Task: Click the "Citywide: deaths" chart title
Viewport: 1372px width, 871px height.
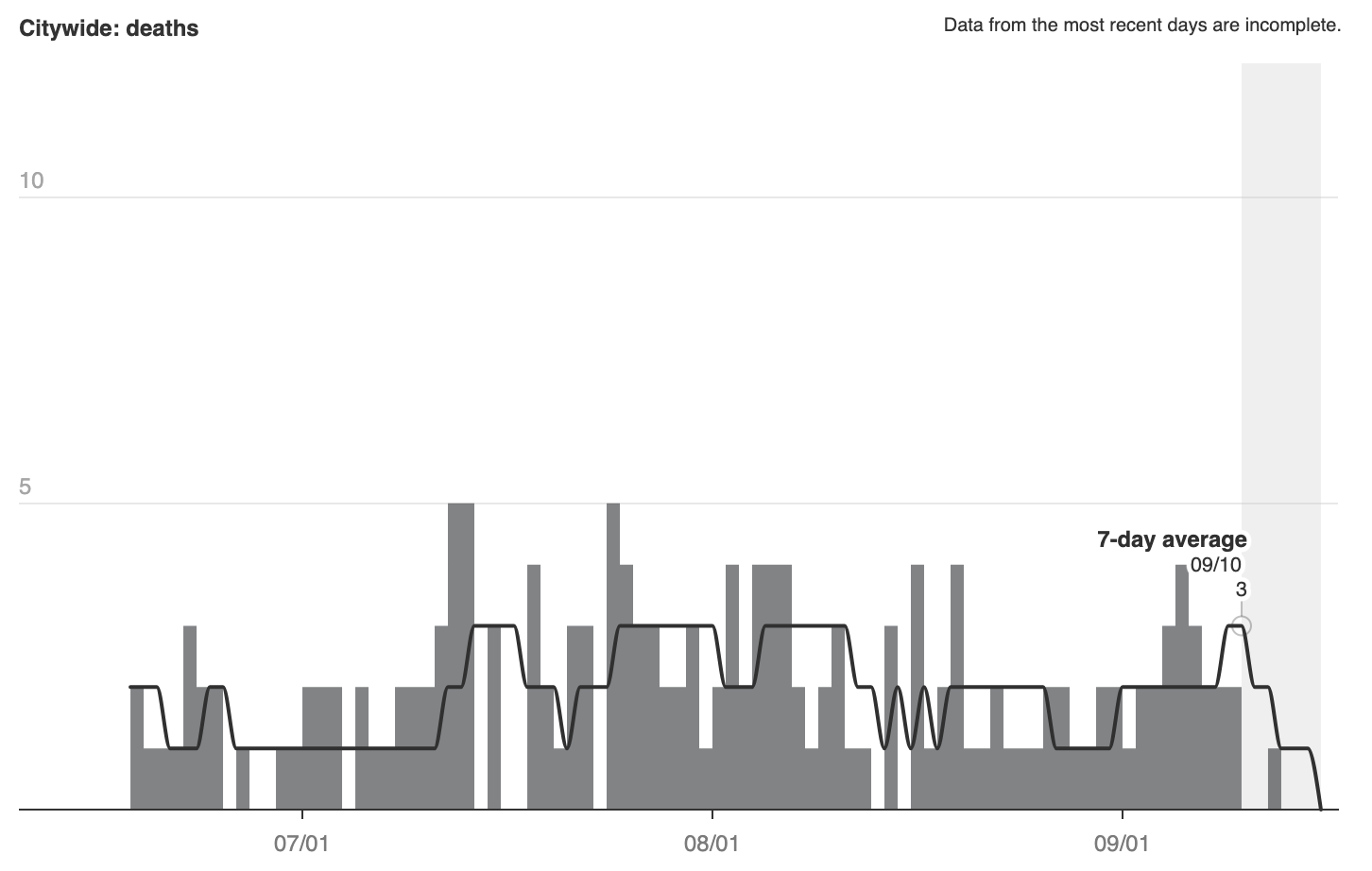Action: point(109,28)
